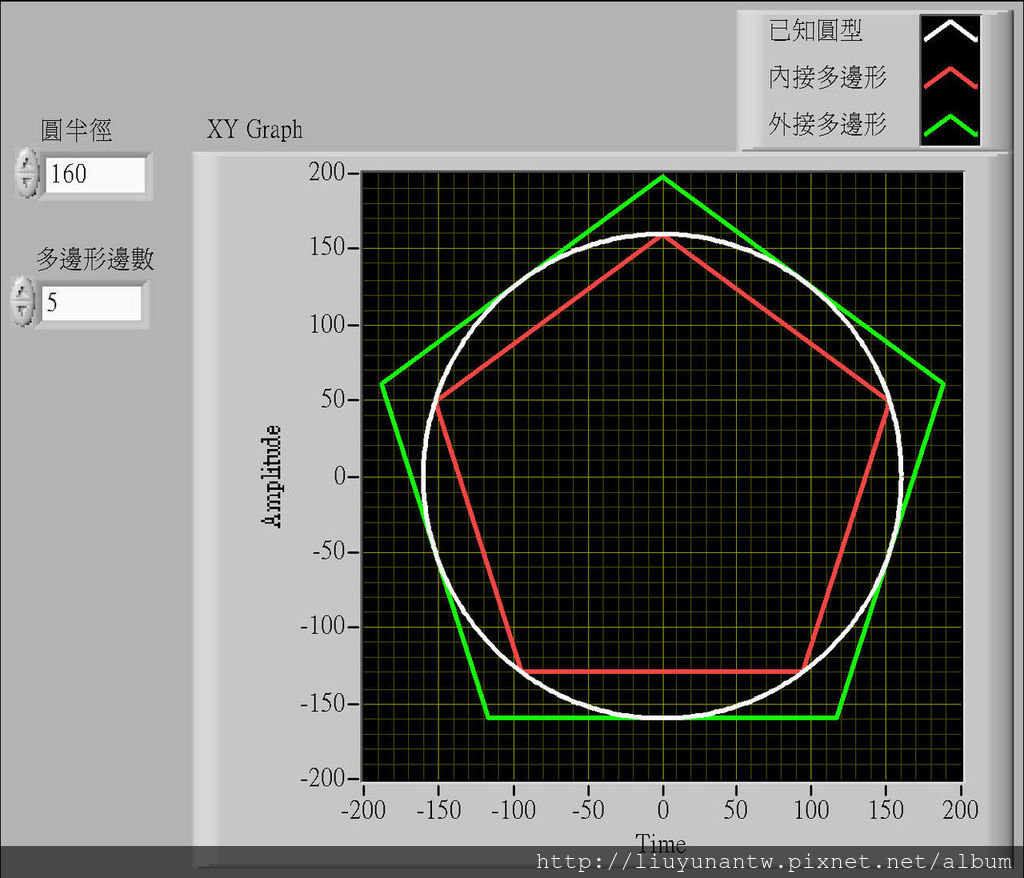Screen dimensions: 1024x878
Task: Decrease 多邊形邊數 using the down arrow
Action: (x=22, y=312)
